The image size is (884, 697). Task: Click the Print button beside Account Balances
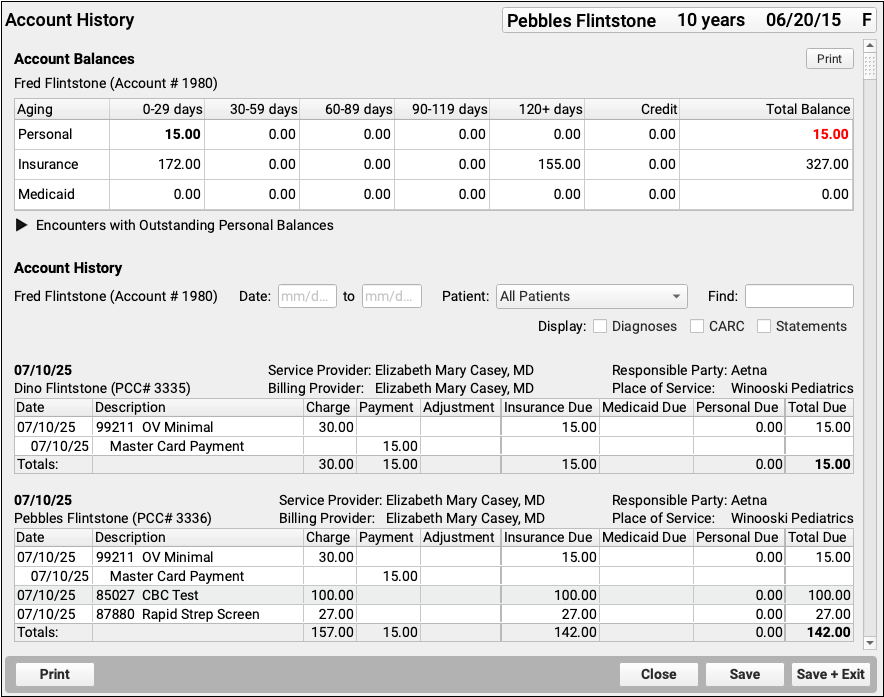click(x=829, y=59)
